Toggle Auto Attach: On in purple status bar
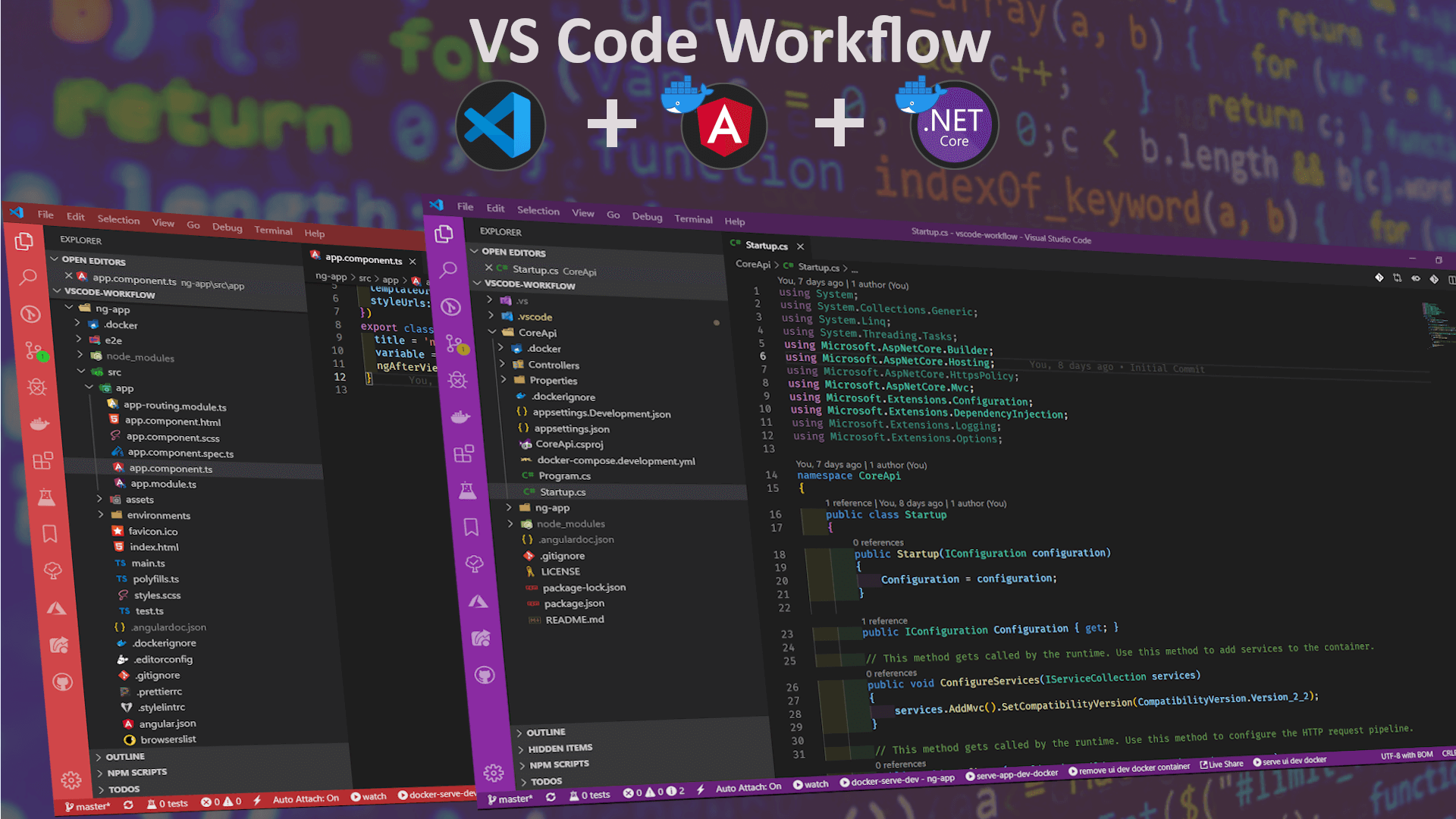Screen dimensions: 1456x819 pyautogui.click(x=748, y=787)
